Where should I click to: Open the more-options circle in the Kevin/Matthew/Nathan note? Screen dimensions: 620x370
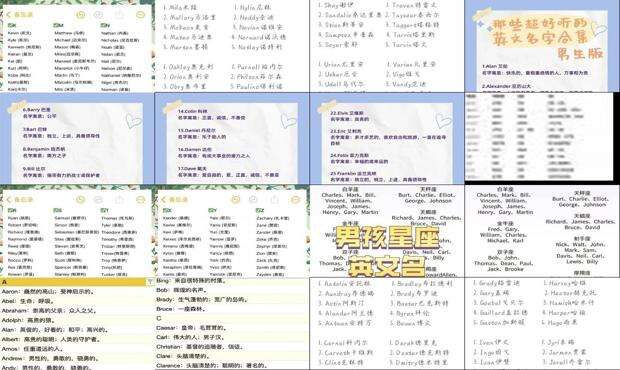(140, 15)
